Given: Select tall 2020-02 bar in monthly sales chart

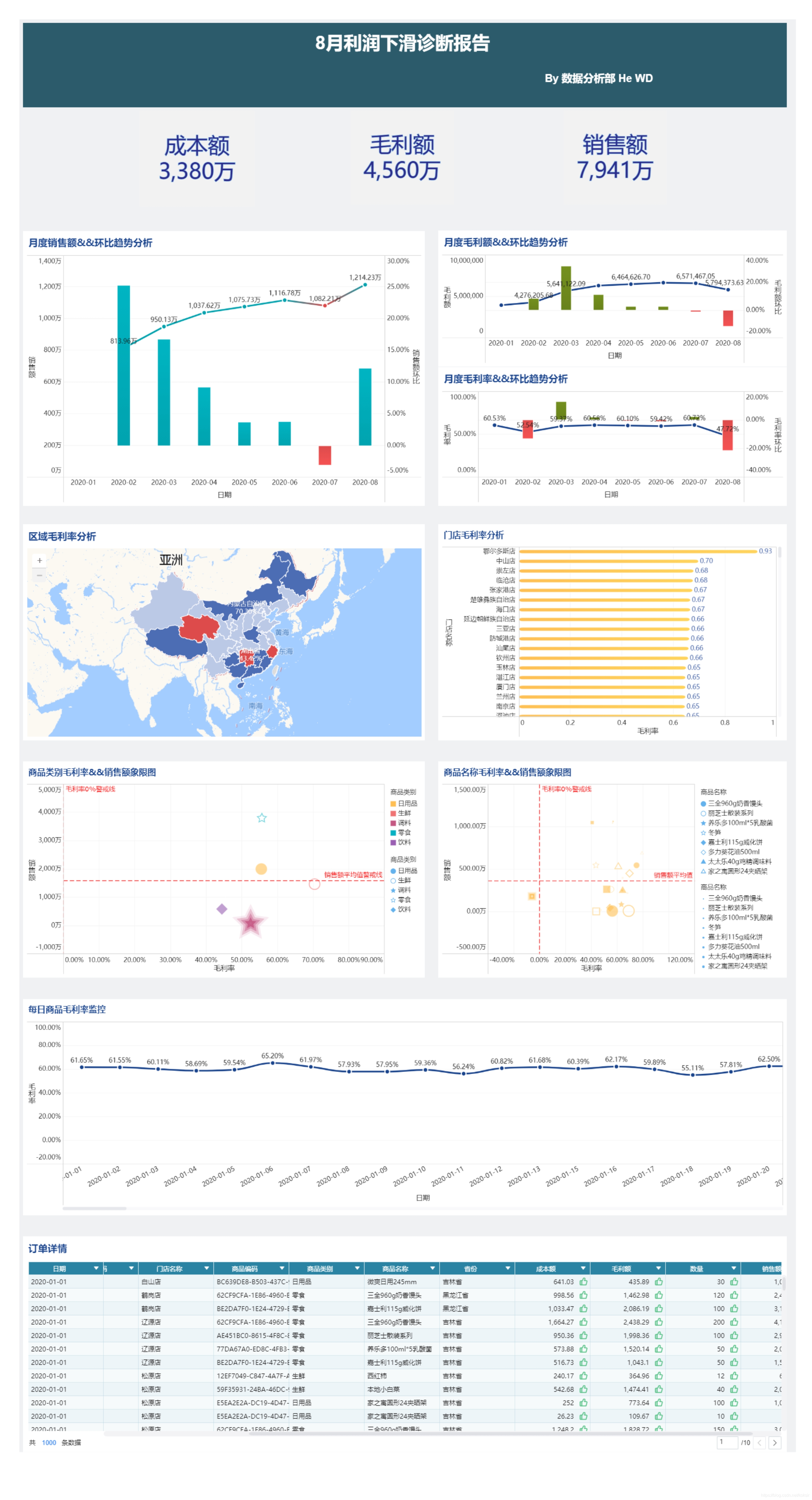Looking at the screenshot, I should point(123,365).
